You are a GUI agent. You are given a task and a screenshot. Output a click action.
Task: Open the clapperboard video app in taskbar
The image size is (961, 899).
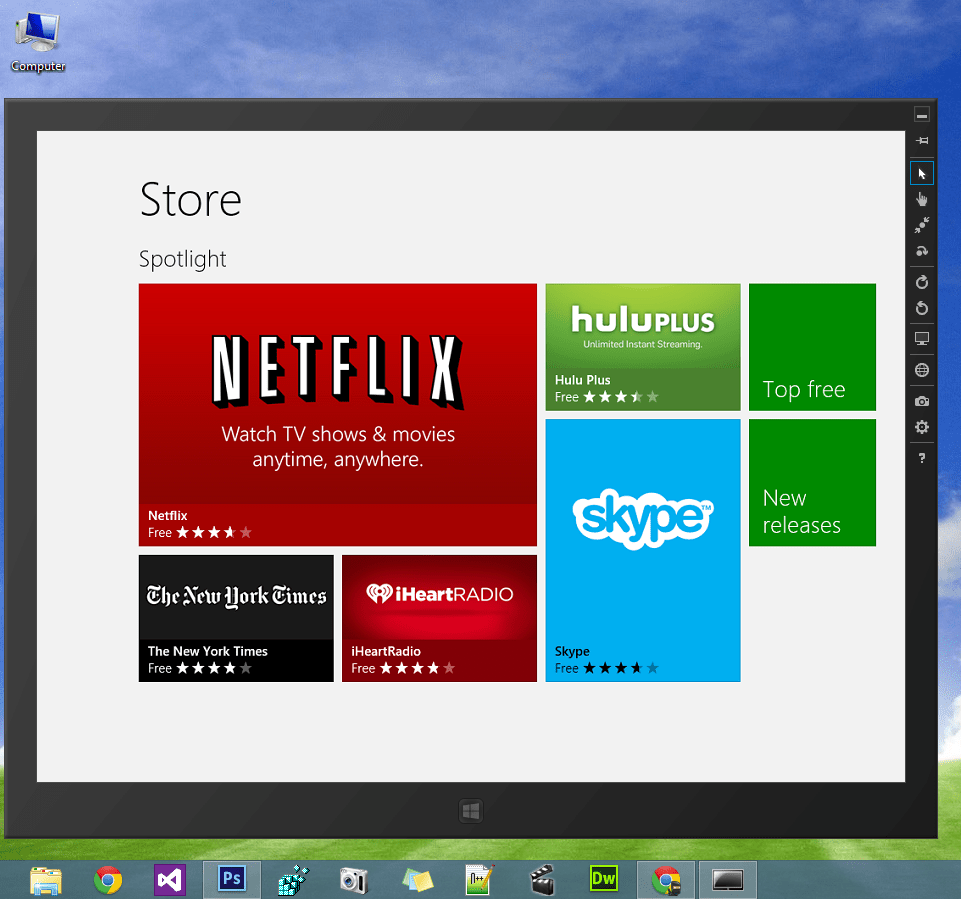point(542,880)
